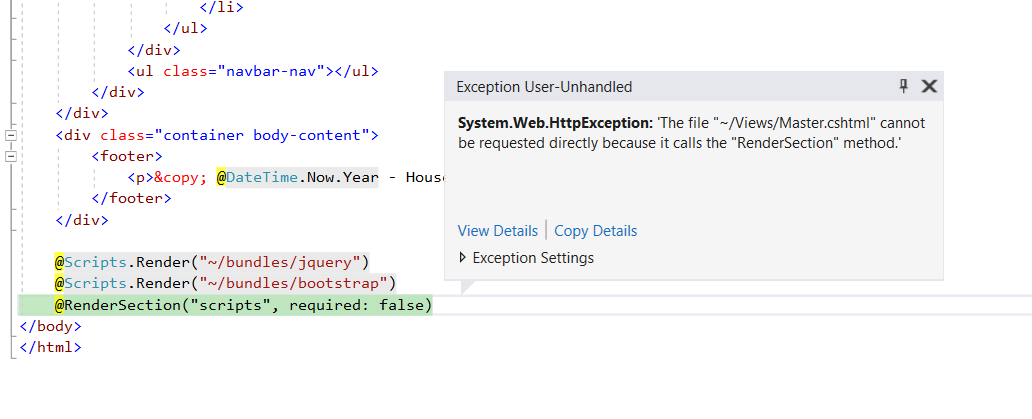Click the closing </ul> tag below </li>
This screenshot has width=1032, height=419.
coord(186,28)
